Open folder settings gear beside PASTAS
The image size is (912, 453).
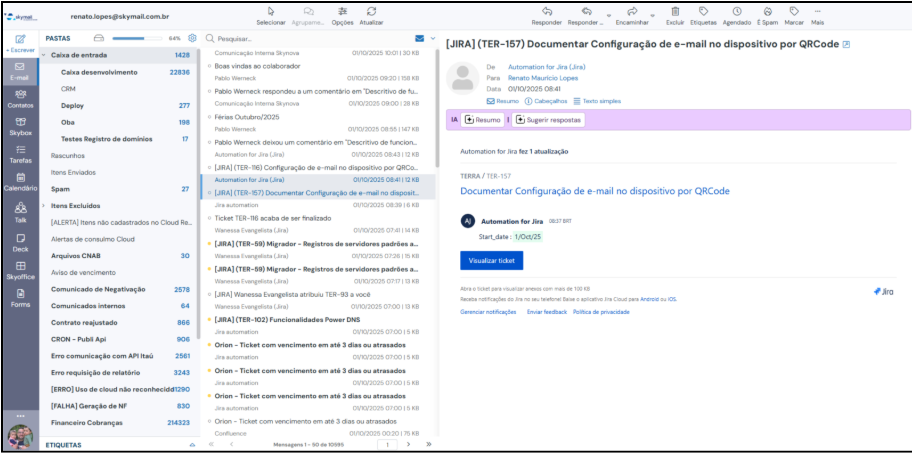[191, 38]
